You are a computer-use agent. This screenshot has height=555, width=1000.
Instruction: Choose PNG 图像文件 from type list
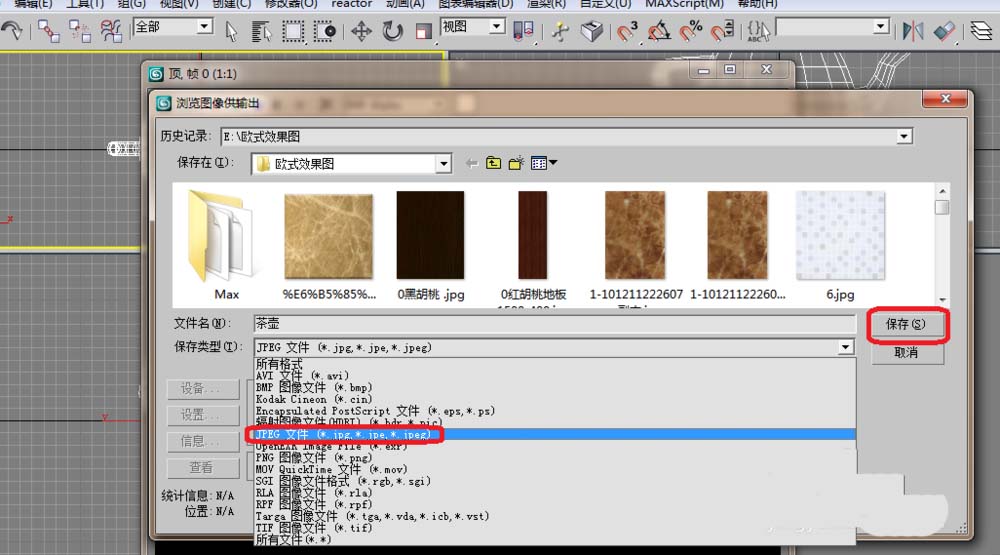click(x=314, y=457)
